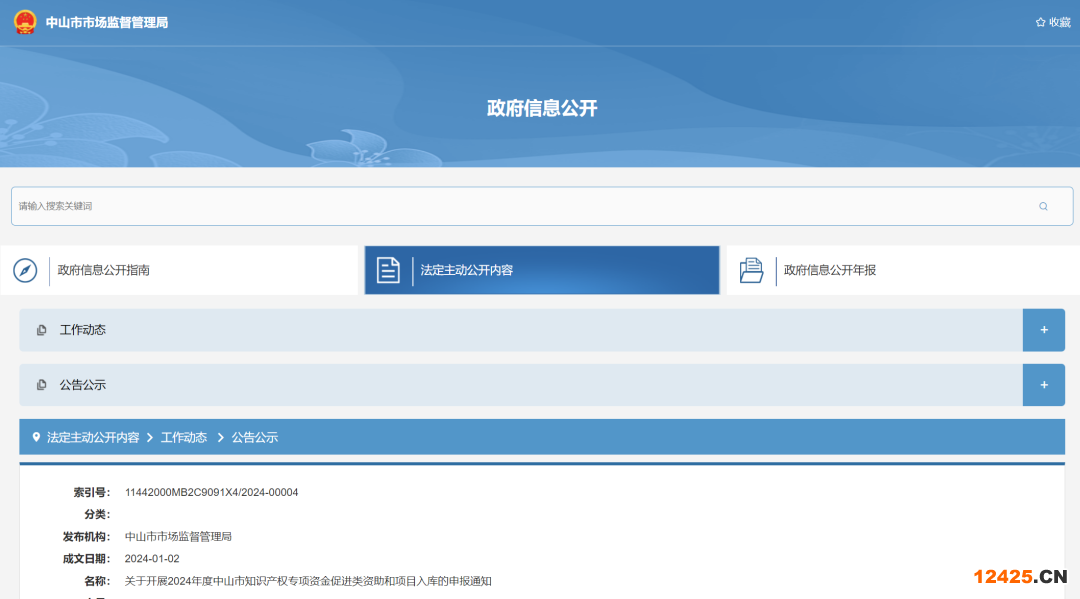Viewport: 1080px width, 599px height.
Task: Select the 法定主动公开内容 tab
Action: [467, 270]
